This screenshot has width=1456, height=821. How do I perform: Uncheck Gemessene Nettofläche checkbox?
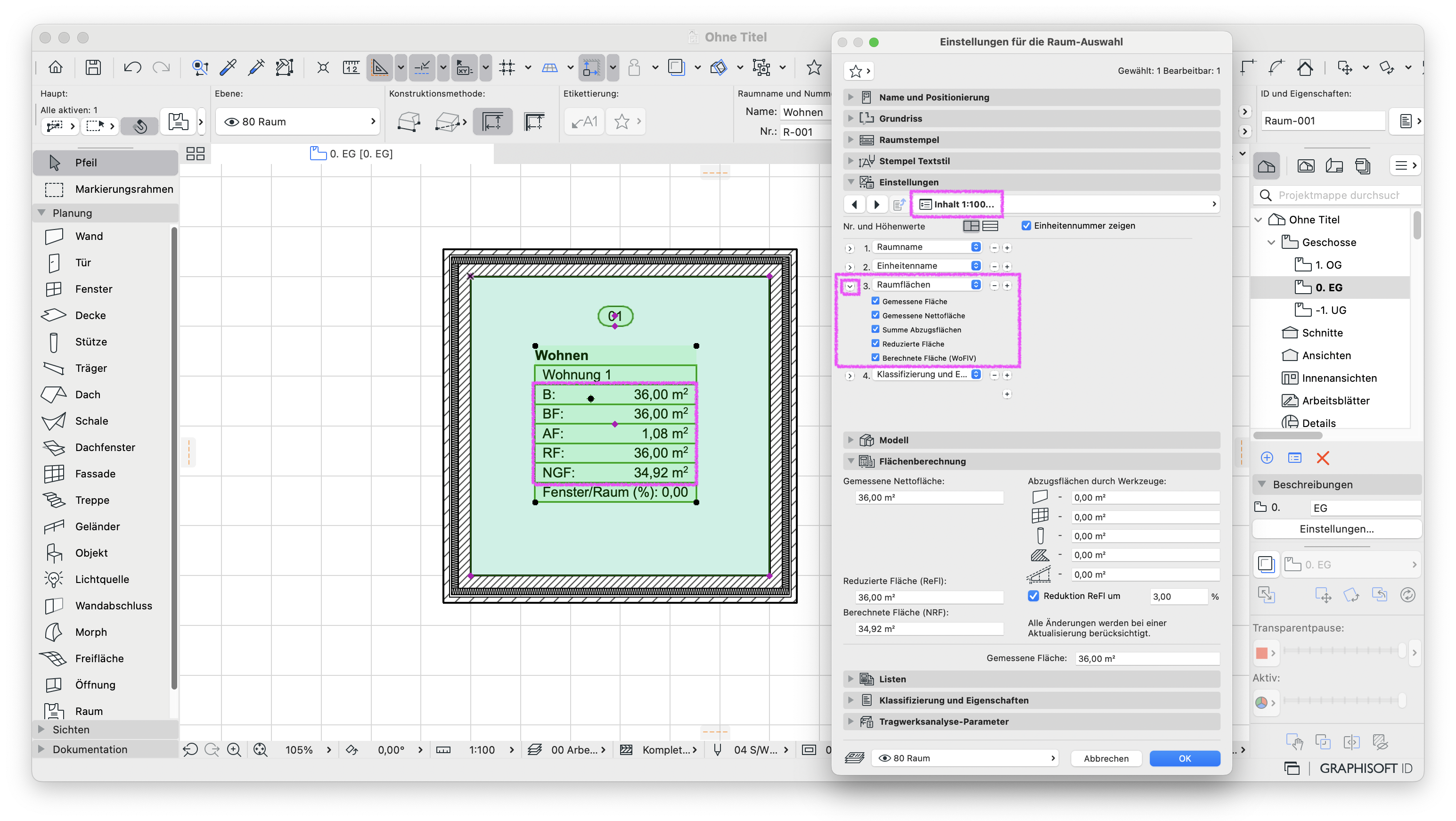875,315
